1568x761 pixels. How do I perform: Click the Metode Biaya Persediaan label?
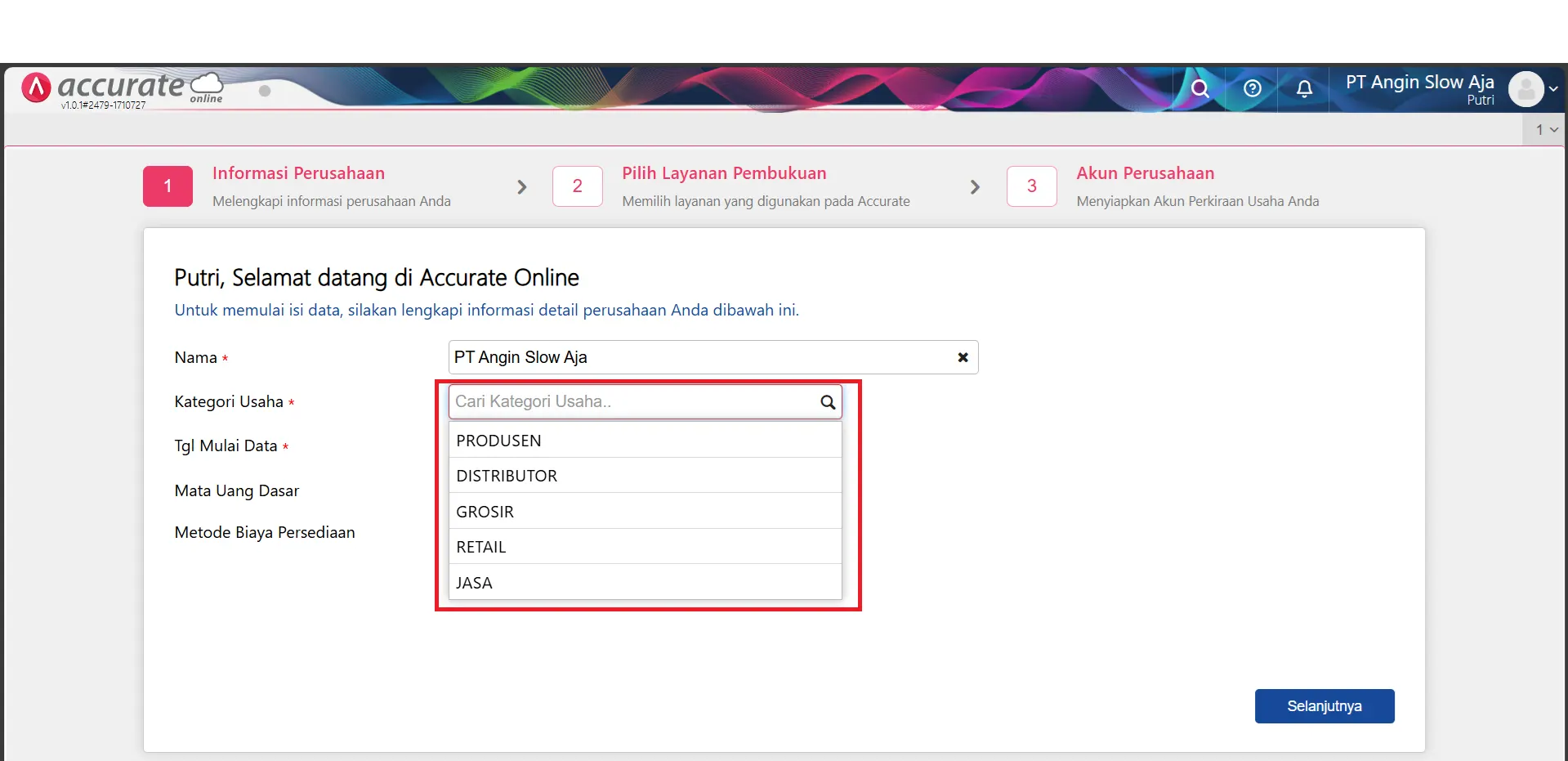(265, 532)
